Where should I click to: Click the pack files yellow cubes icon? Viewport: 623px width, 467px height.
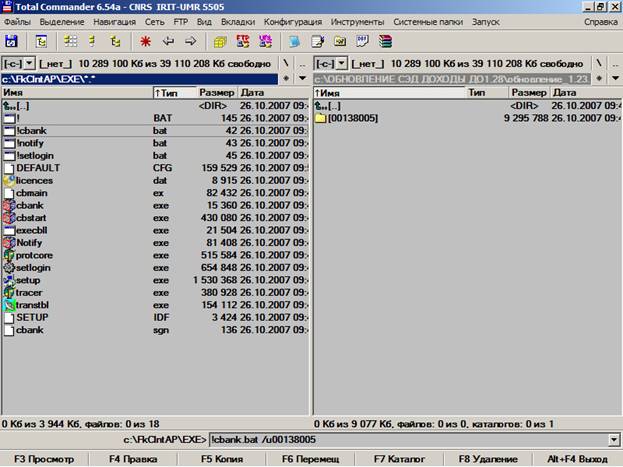(x=220, y=41)
